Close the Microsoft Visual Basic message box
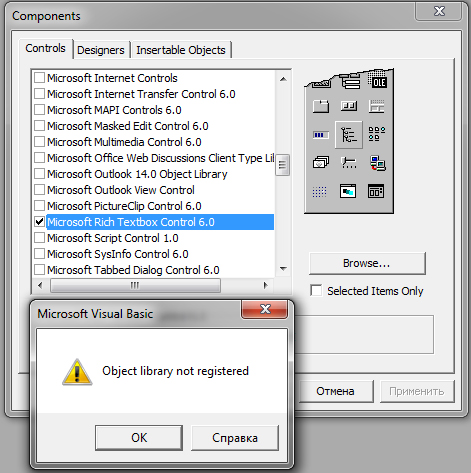471x473 pixels. click(265, 309)
